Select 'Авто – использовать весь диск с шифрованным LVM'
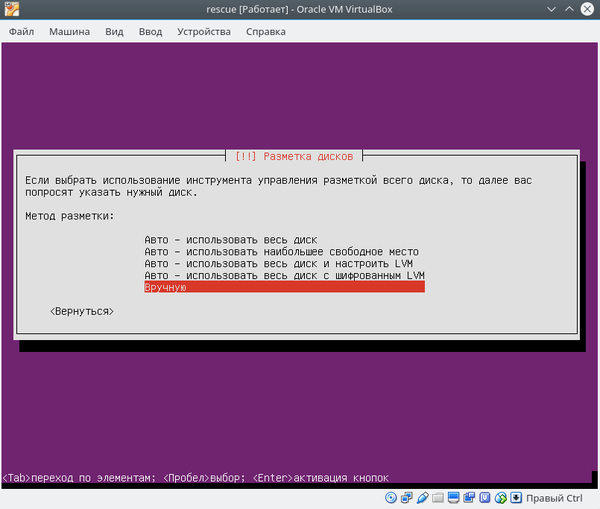600x509 pixels. coord(284,276)
